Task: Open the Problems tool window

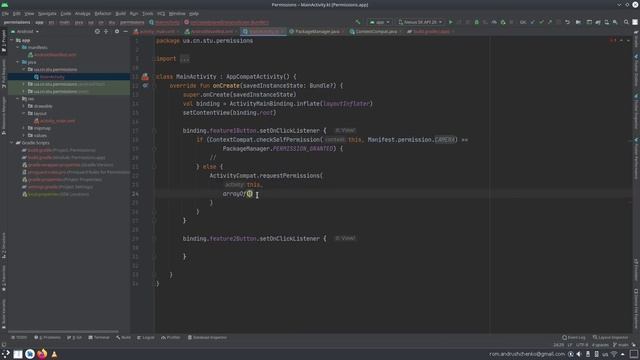Action: pyautogui.click(x=47, y=338)
